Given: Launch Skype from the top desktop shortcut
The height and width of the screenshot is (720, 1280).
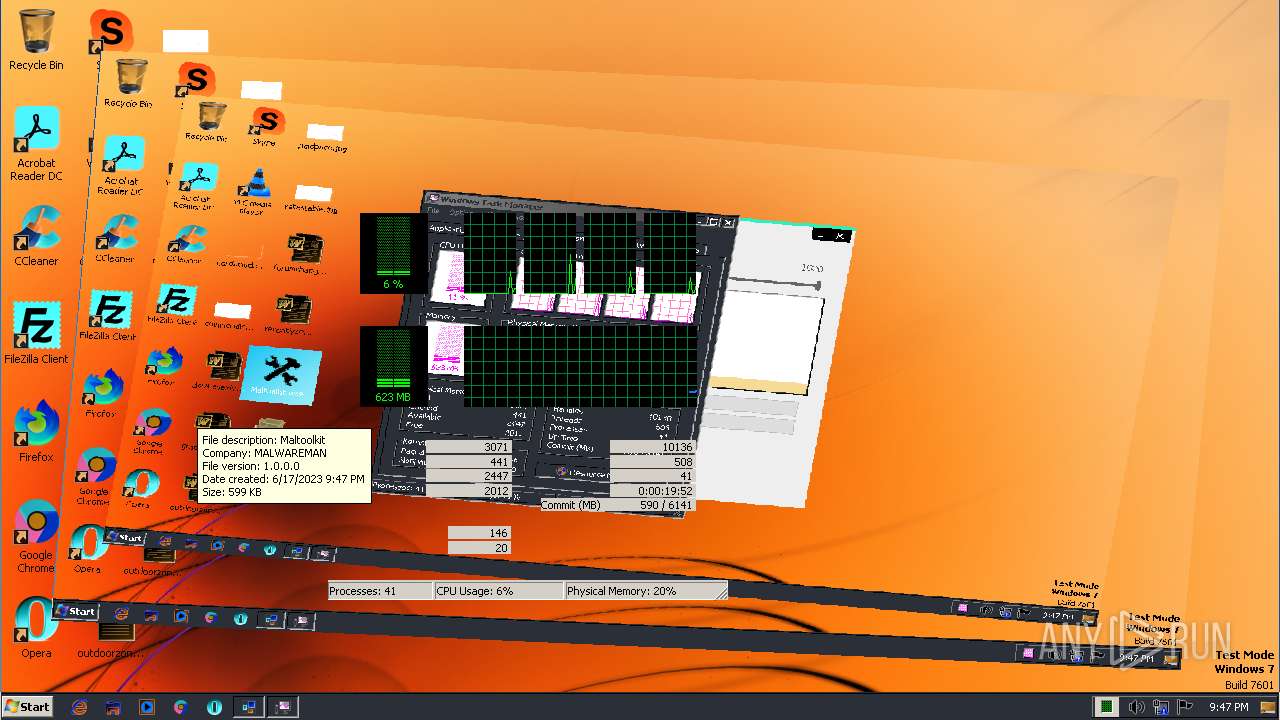Looking at the screenshot, I should (x=111, y=31).
